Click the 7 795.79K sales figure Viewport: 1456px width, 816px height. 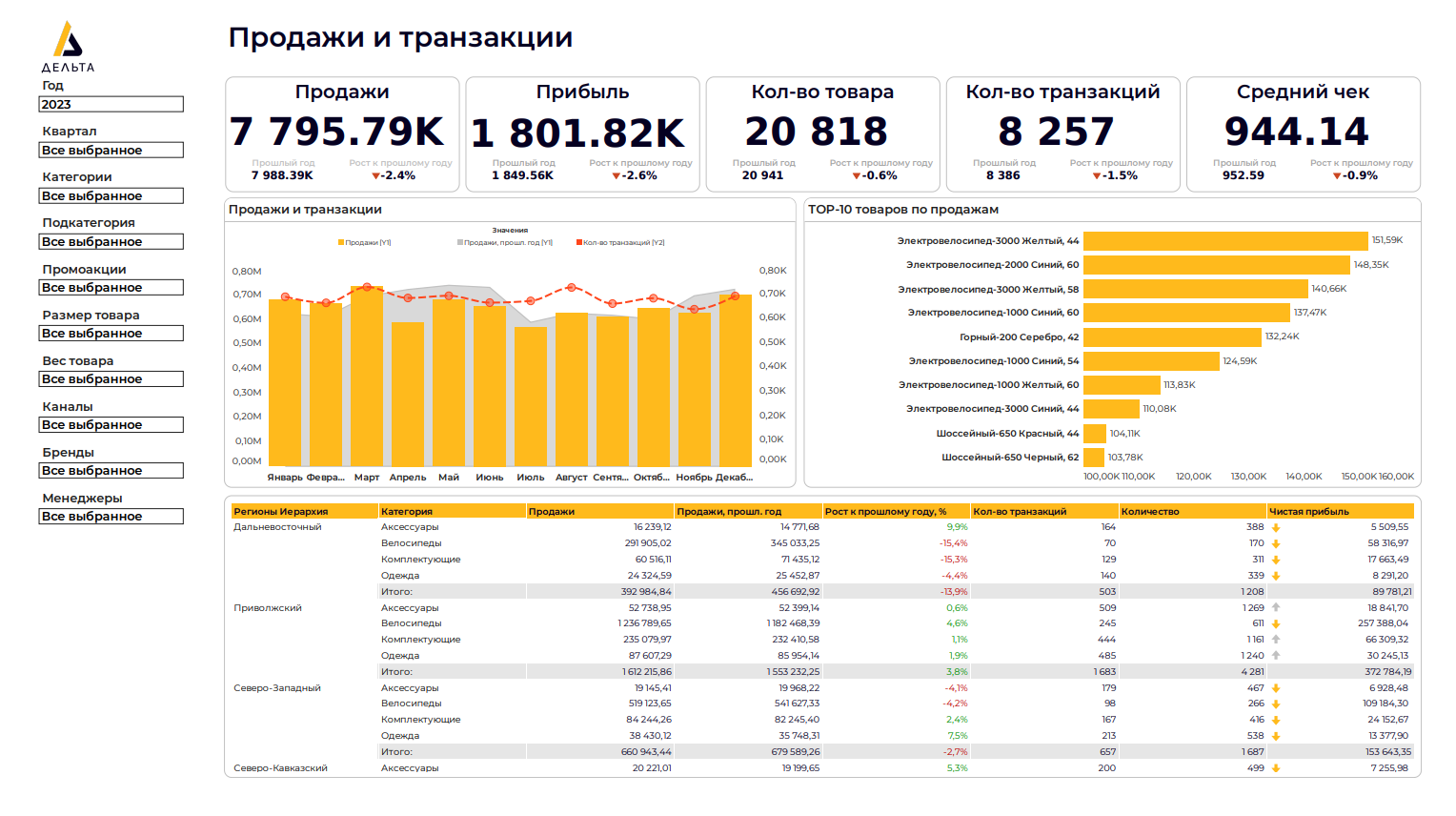click(x=337, y=132)
